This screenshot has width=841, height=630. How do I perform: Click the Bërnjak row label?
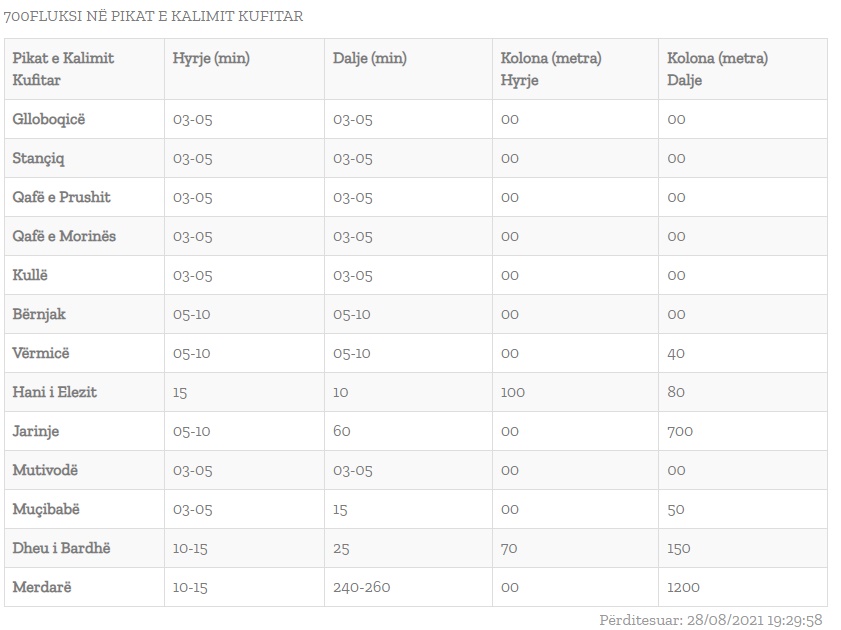[x=39, y=314]
